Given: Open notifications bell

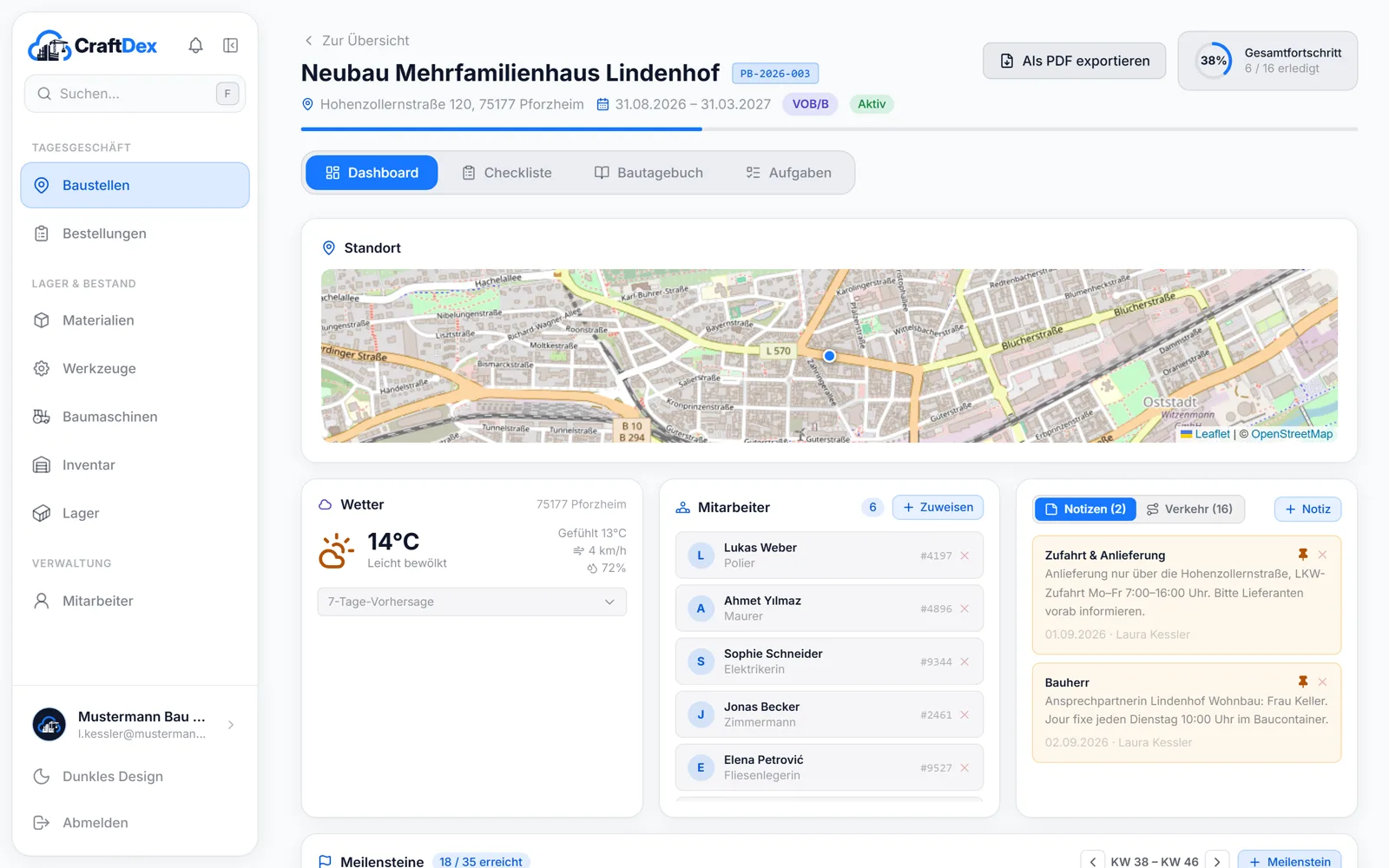Looking at the screenshot, I should [x=196, y=45].
